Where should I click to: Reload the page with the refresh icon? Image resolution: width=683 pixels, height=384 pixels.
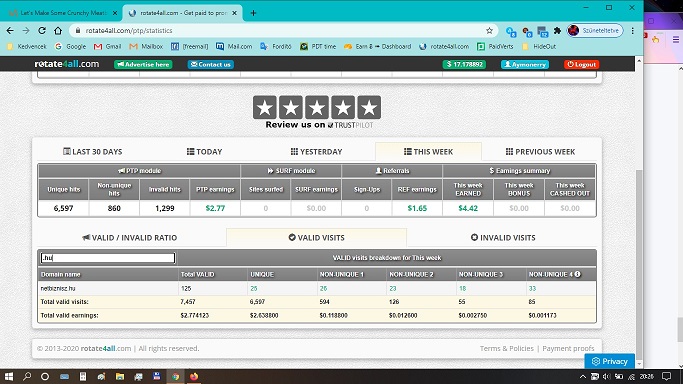pos(42,30)
